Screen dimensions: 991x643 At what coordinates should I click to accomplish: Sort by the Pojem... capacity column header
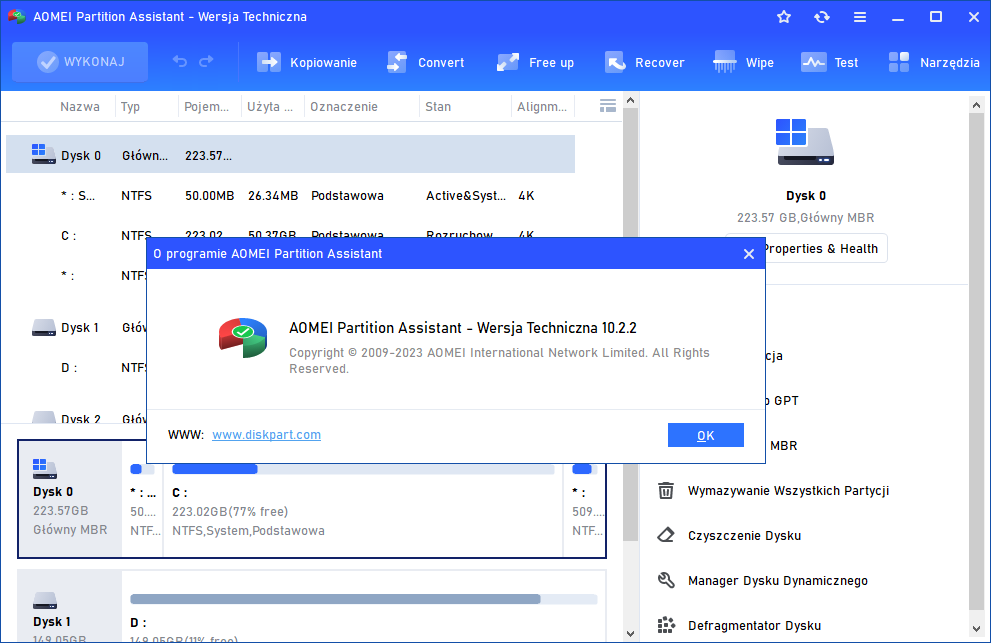[x=206, y=106]
